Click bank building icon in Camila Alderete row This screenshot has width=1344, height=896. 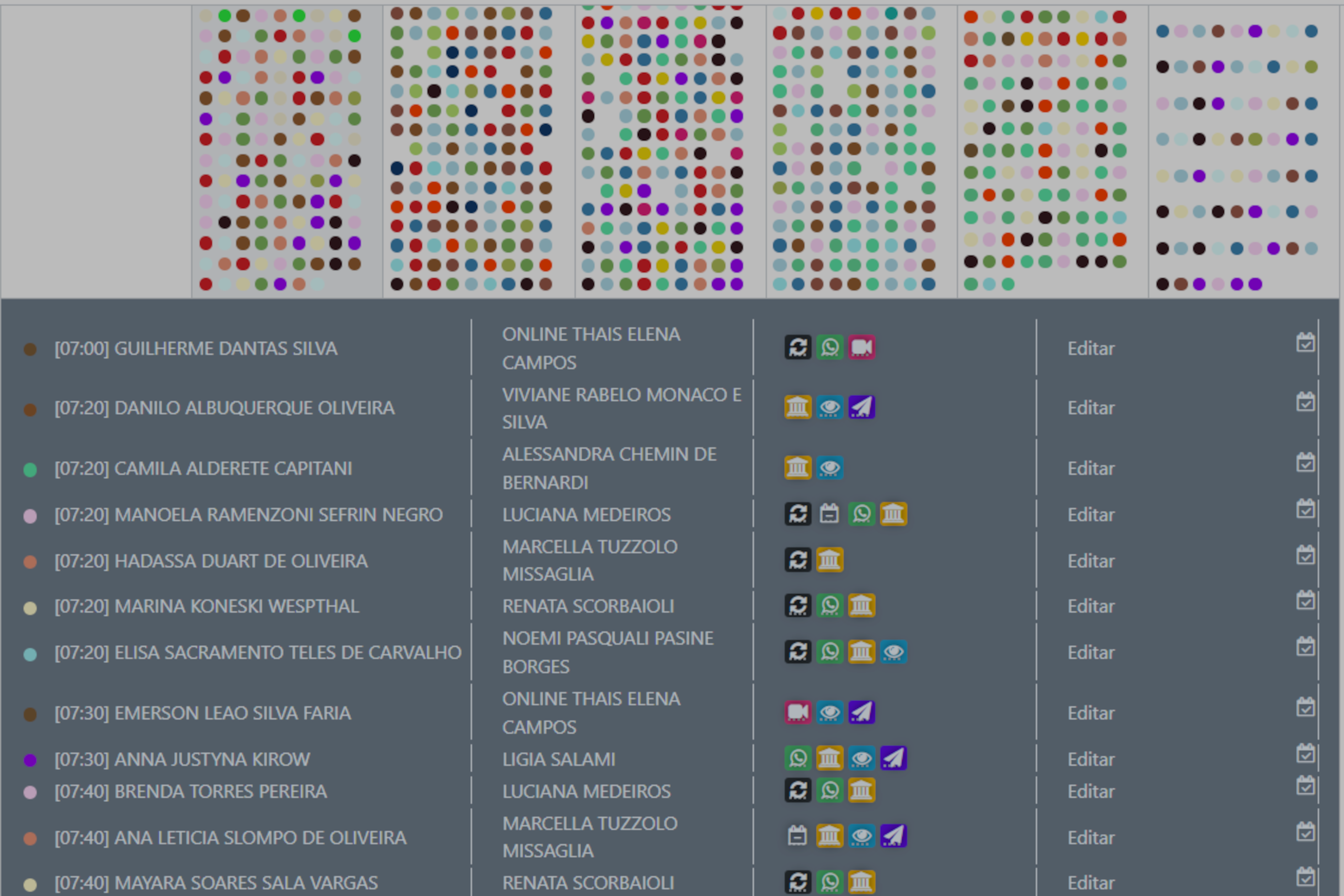coord(798,468)
